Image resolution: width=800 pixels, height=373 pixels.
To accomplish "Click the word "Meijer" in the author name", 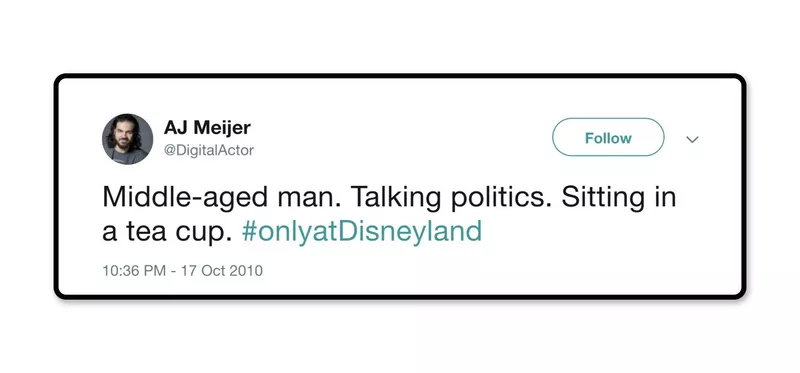I will pos(223,128).
